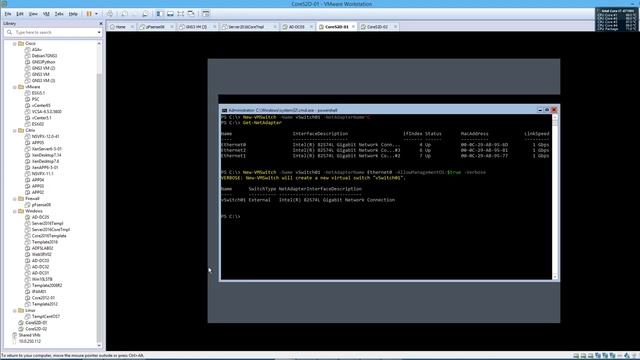Open the Edit menu

20,14
